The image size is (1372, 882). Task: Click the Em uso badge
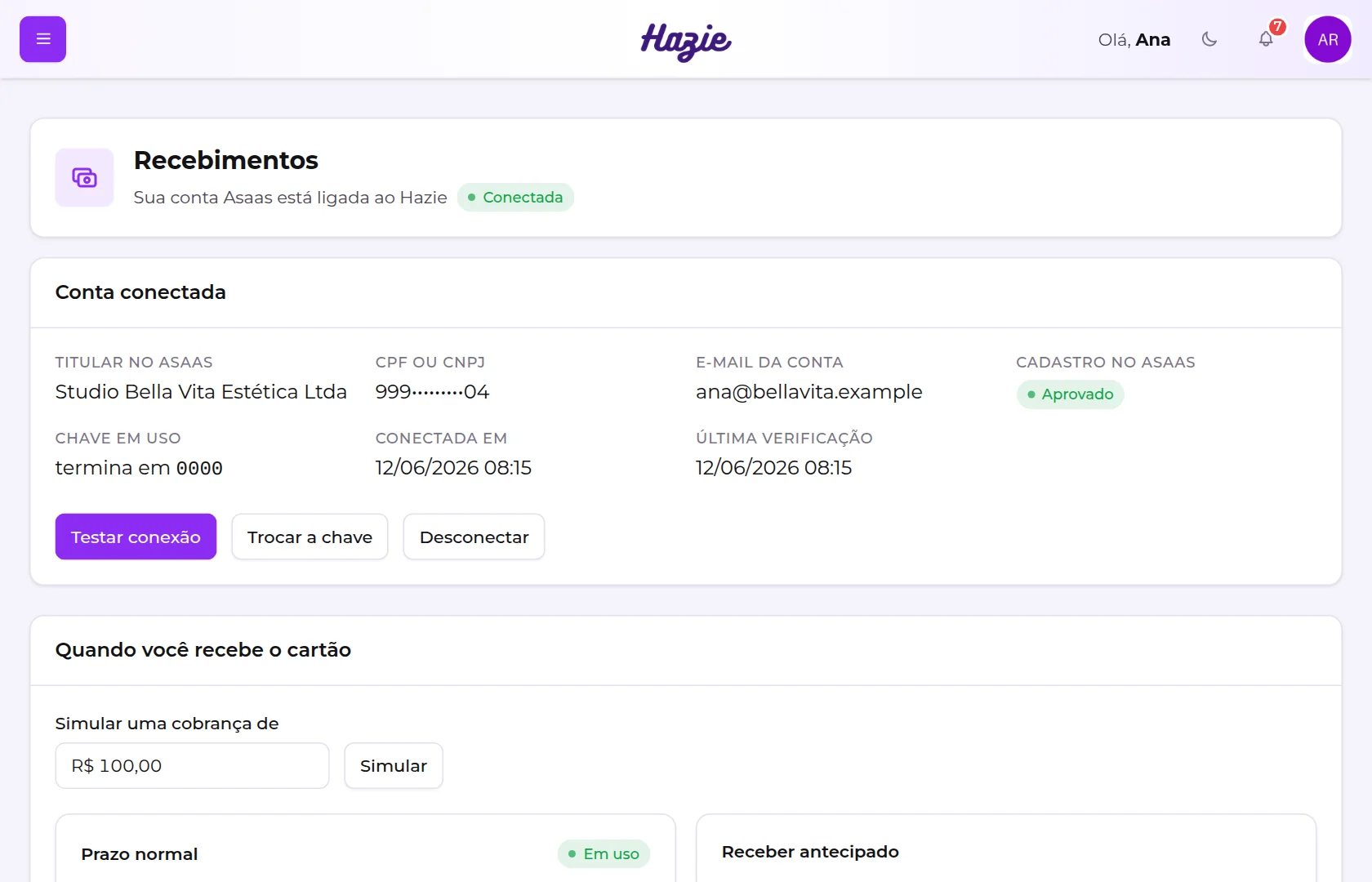[x=604, y=853]
